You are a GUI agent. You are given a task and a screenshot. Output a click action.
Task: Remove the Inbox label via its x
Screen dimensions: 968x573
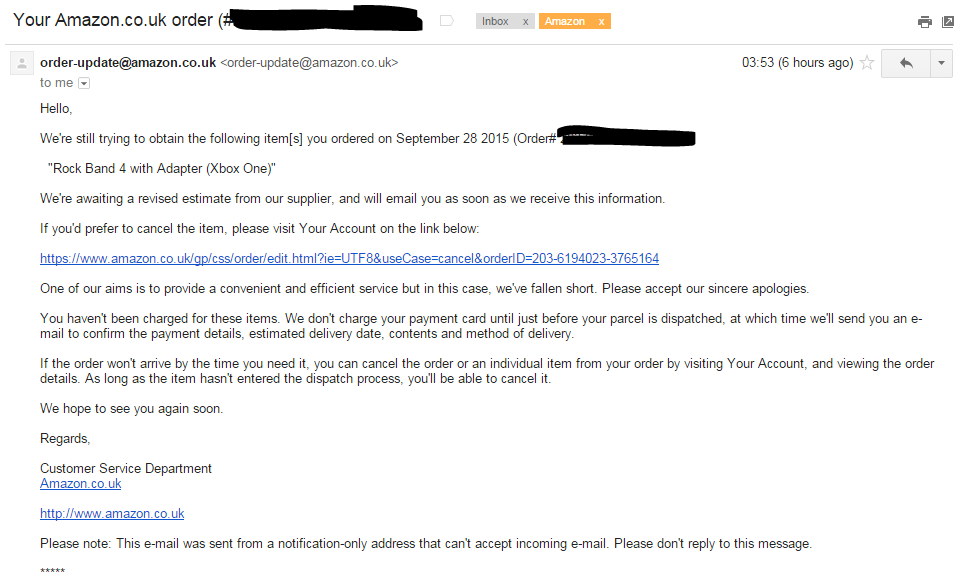(525, 22)
